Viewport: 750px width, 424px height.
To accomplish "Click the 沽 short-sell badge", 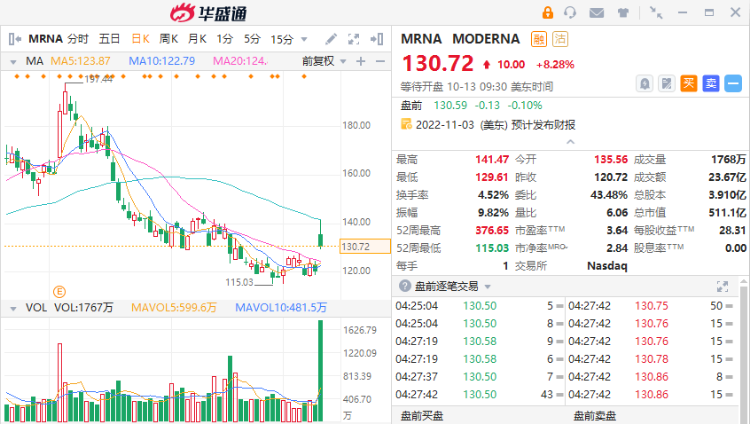I will pos(560,39).
